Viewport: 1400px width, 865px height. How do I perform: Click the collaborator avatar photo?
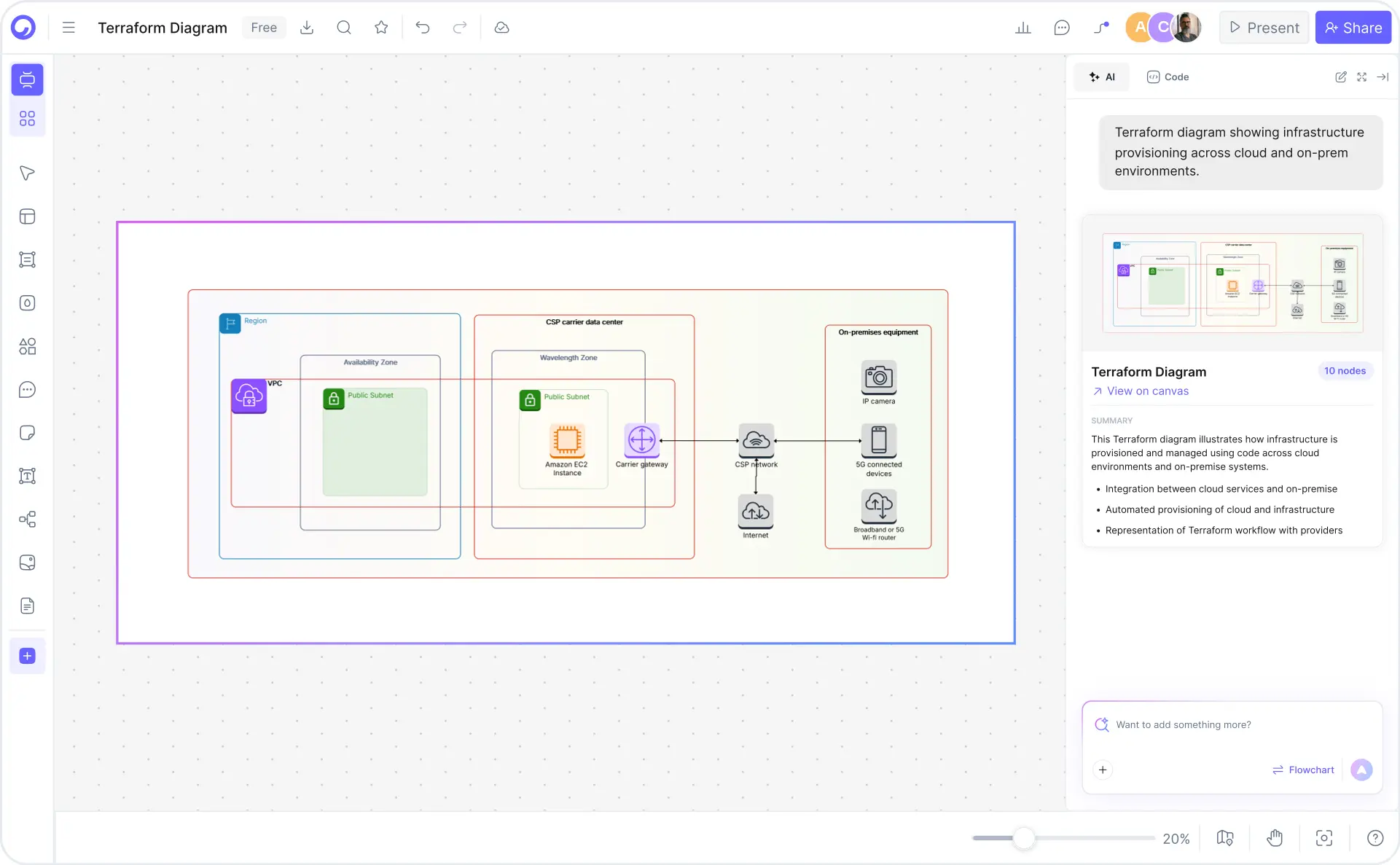[x=1187, y=28]
